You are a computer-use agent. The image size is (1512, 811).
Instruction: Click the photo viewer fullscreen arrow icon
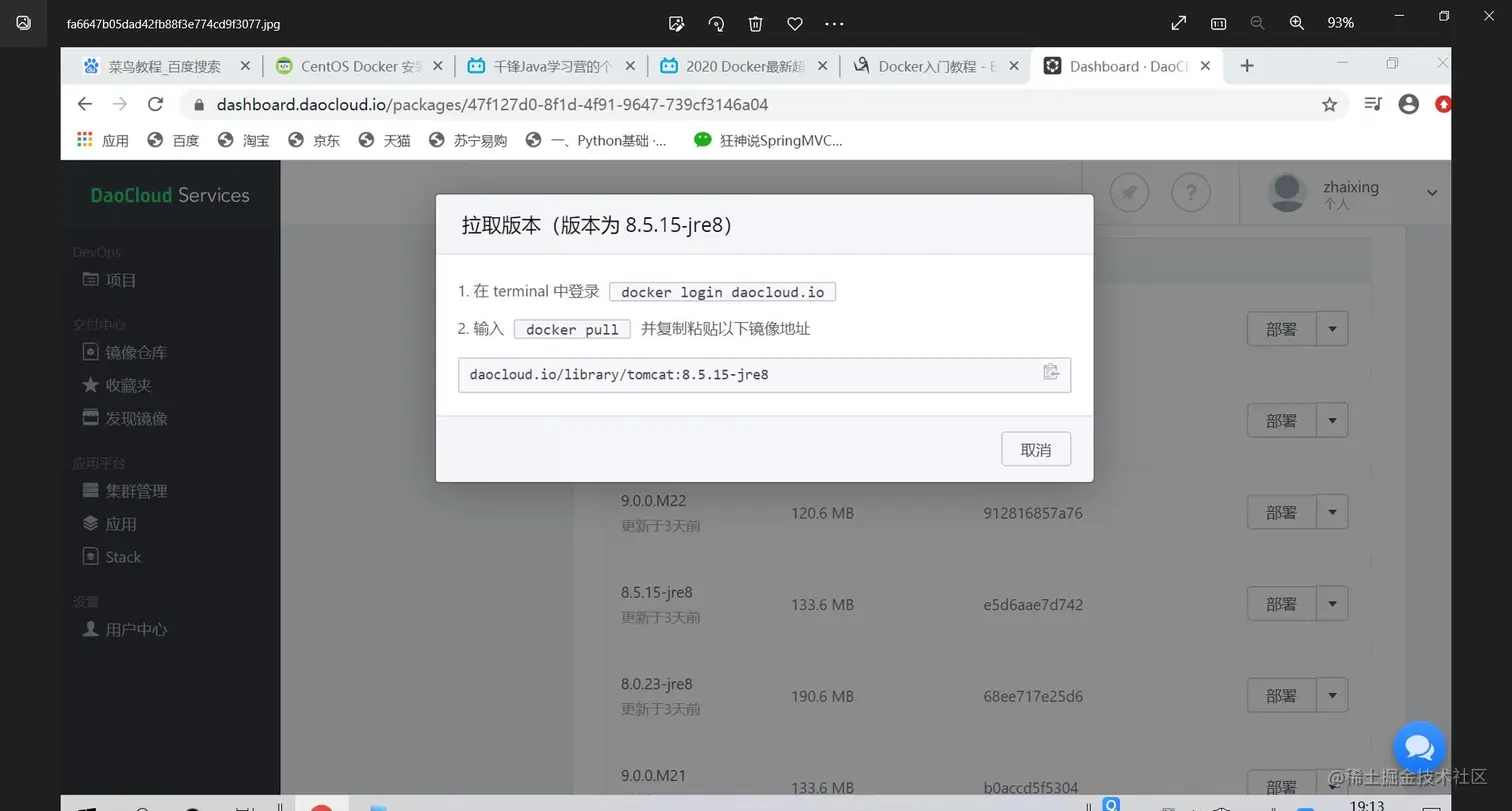tap(1179, 23)
